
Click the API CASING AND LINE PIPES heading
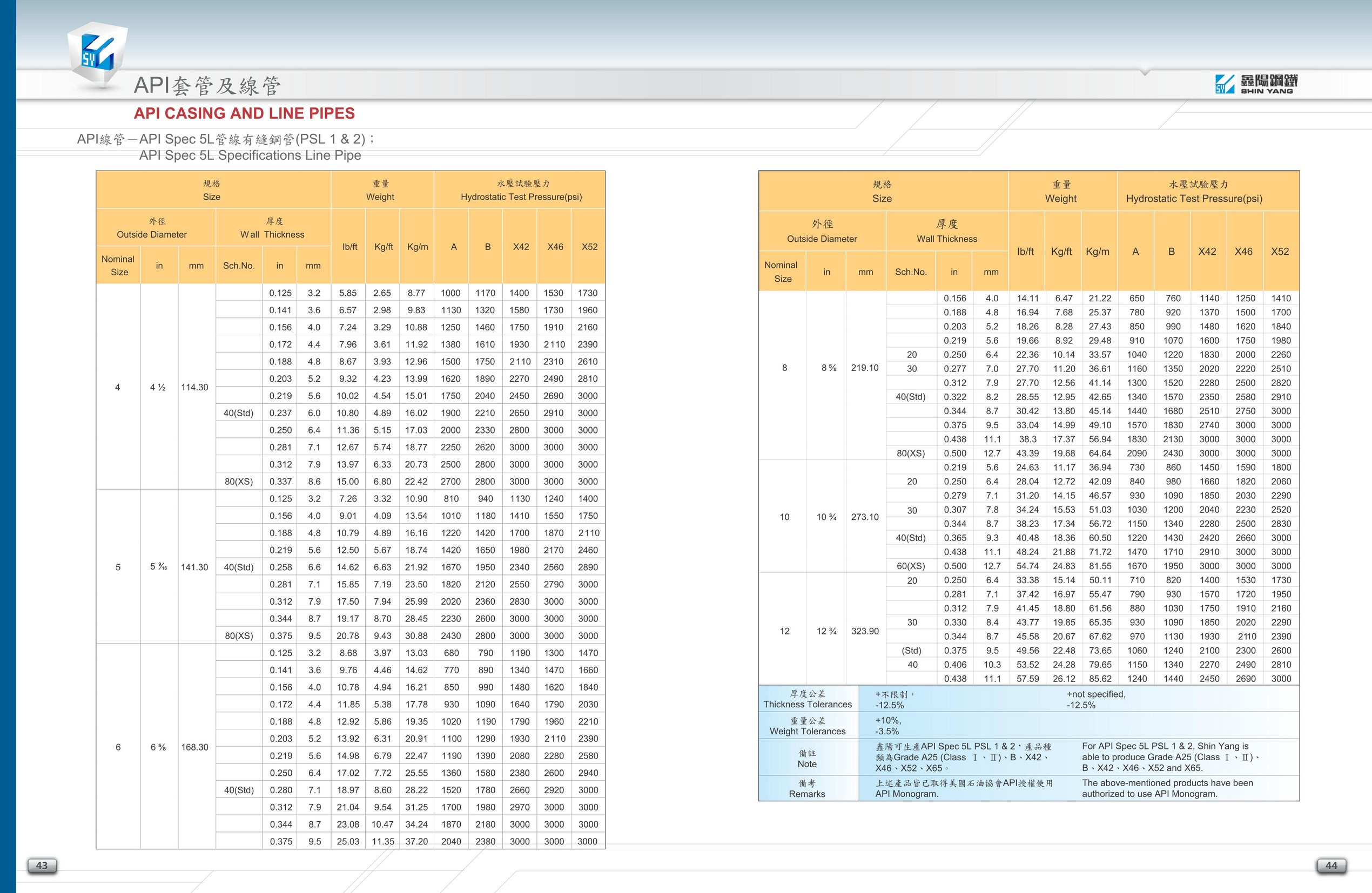244,113
